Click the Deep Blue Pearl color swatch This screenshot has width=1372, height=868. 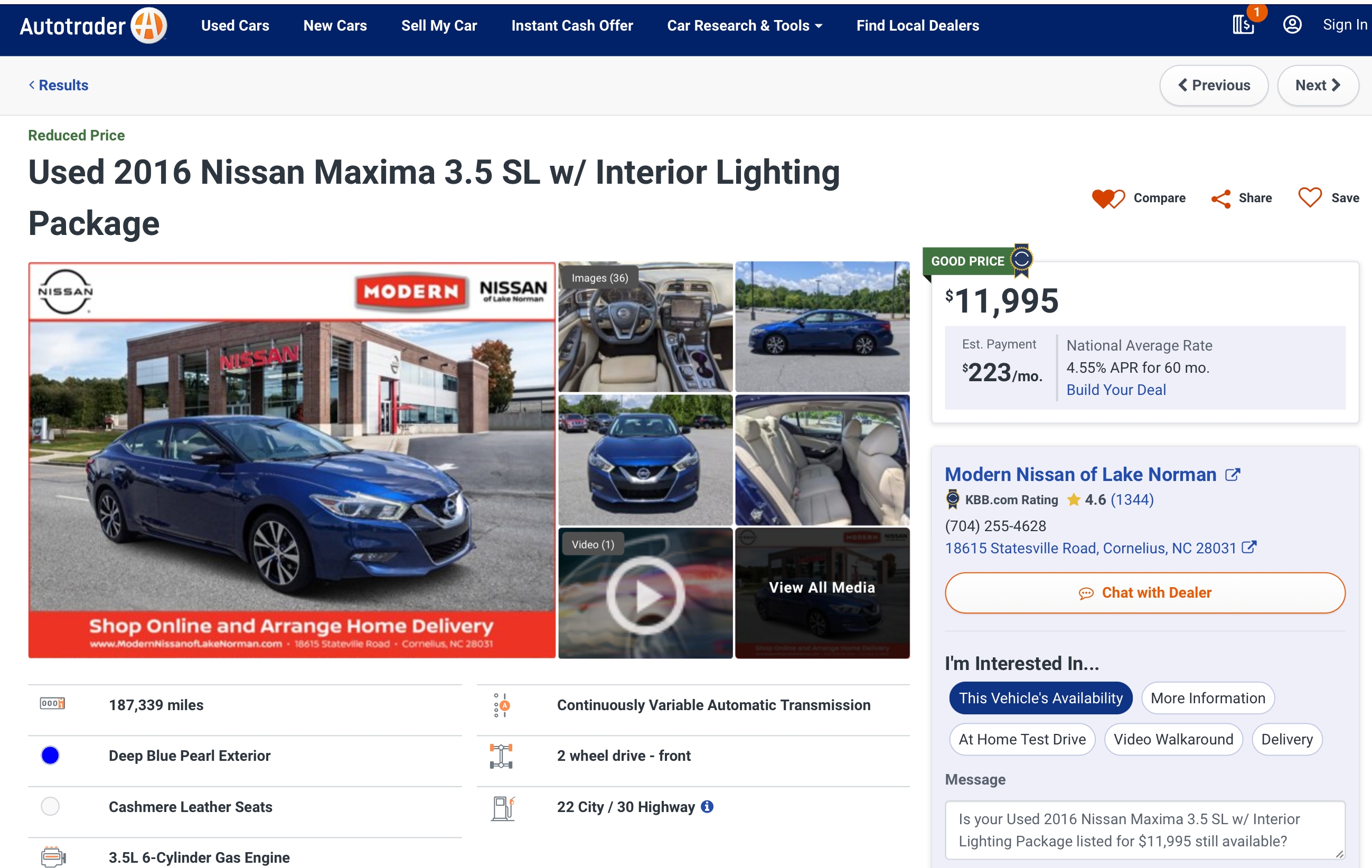pyautogui.click(x=50, y=755)
